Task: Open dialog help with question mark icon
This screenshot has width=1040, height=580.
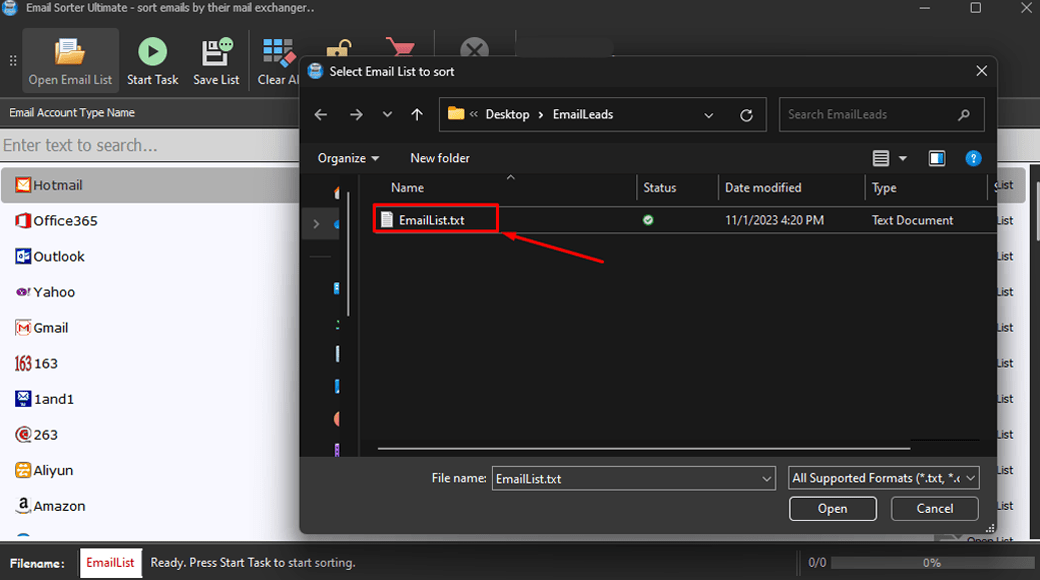Action: 973,158
